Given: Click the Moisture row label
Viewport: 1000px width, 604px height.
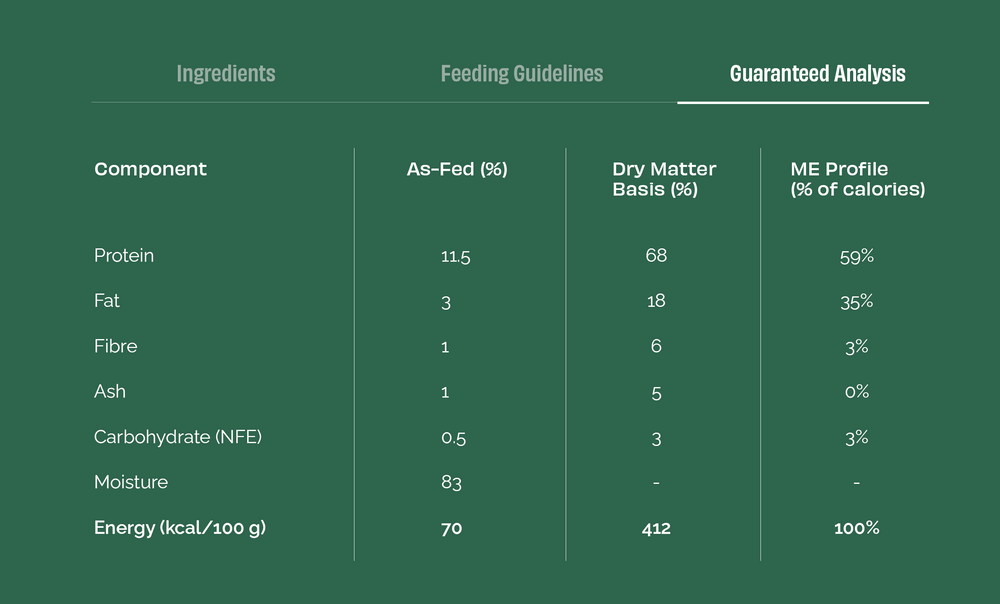Looking at the screenshot, I should 131,482.
